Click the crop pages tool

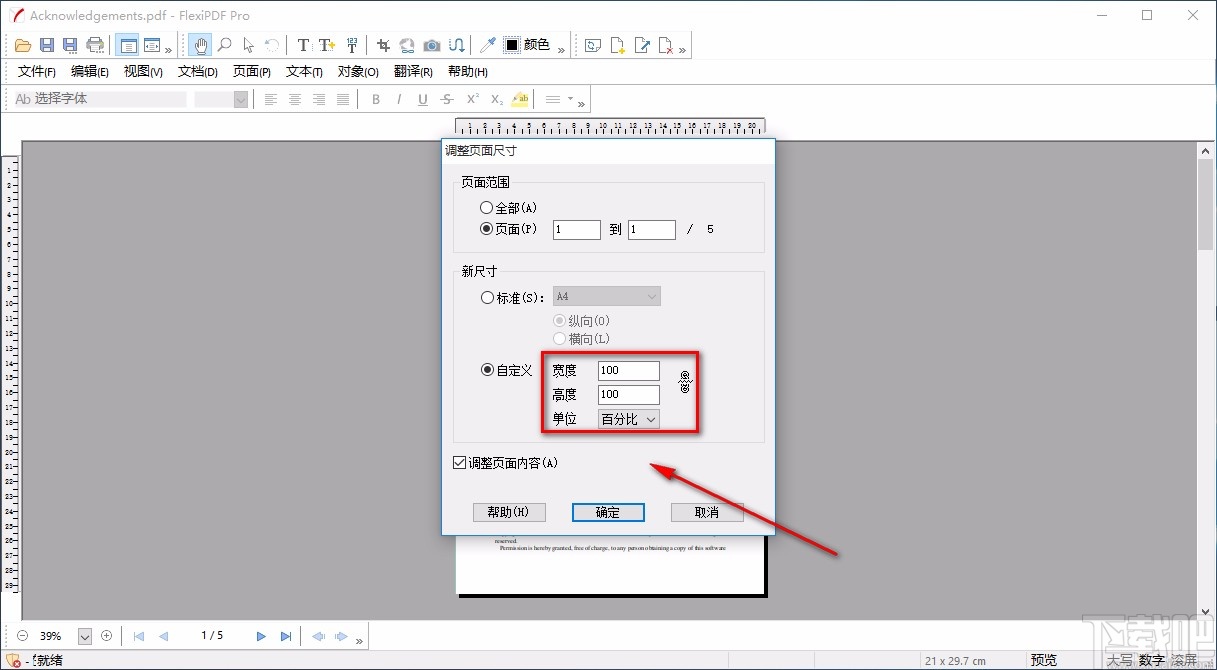(383, 44)
